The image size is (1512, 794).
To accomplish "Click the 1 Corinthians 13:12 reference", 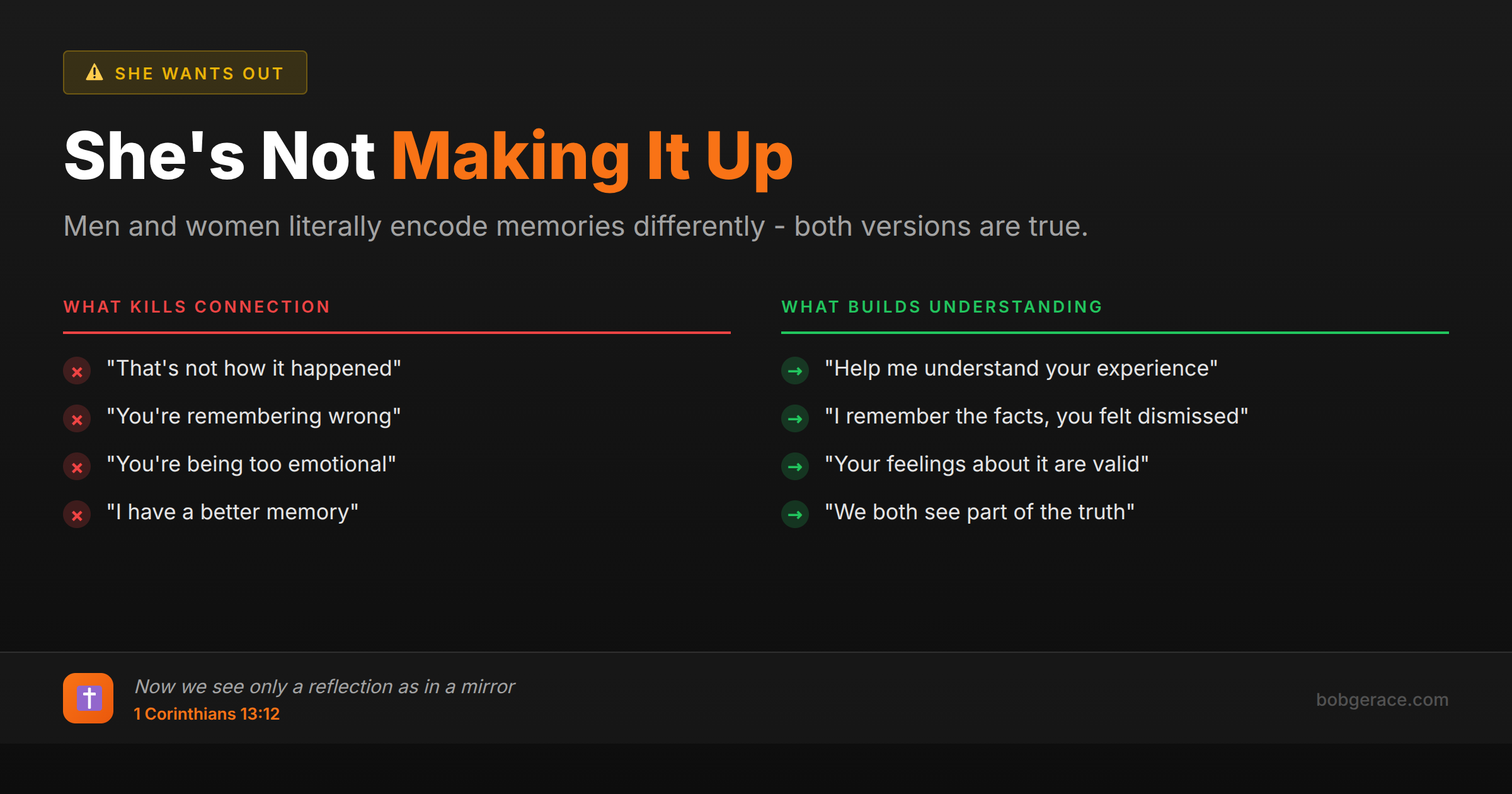I will pos(207,714).
